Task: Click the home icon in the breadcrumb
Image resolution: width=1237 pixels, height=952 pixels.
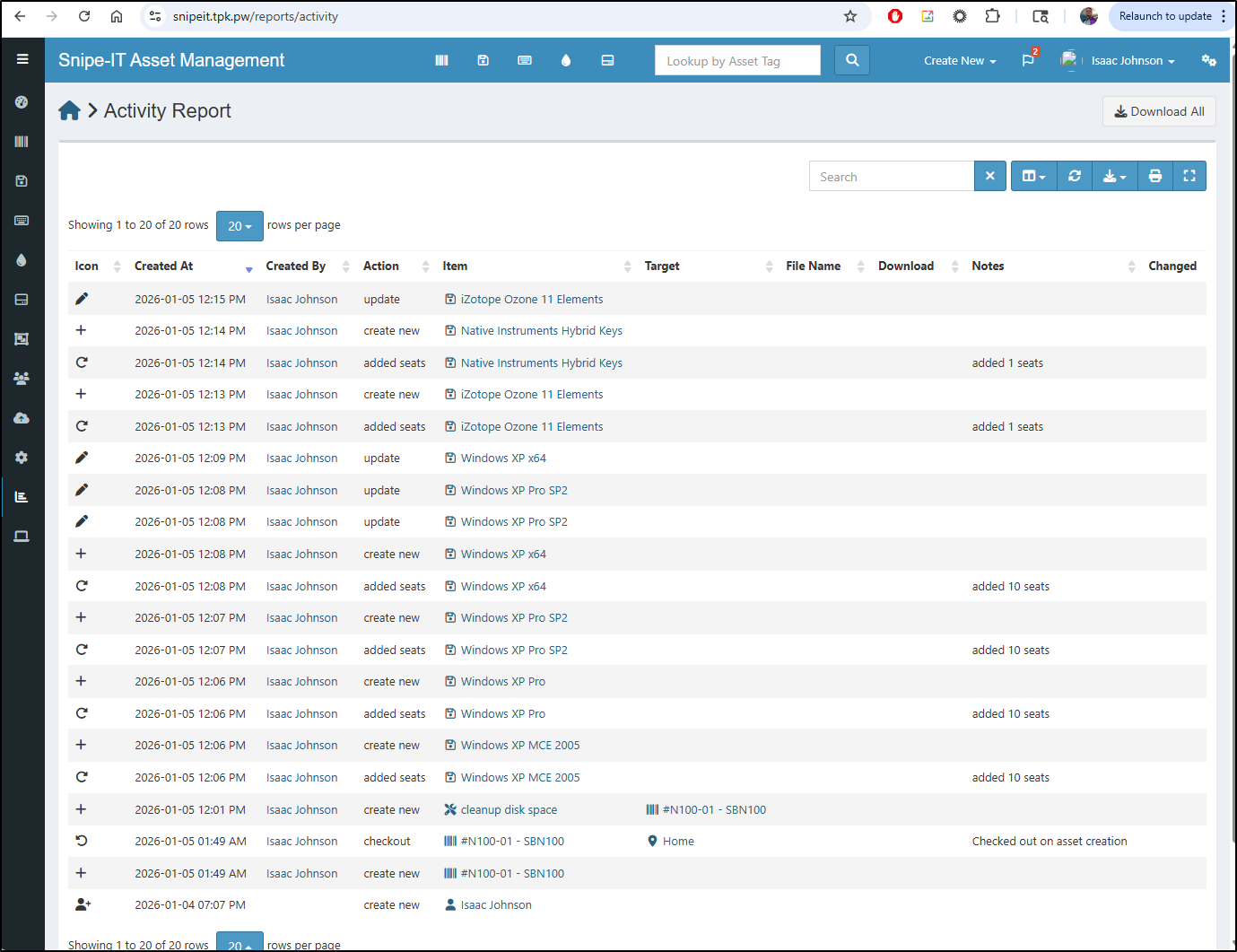Action: coord(69,111)
